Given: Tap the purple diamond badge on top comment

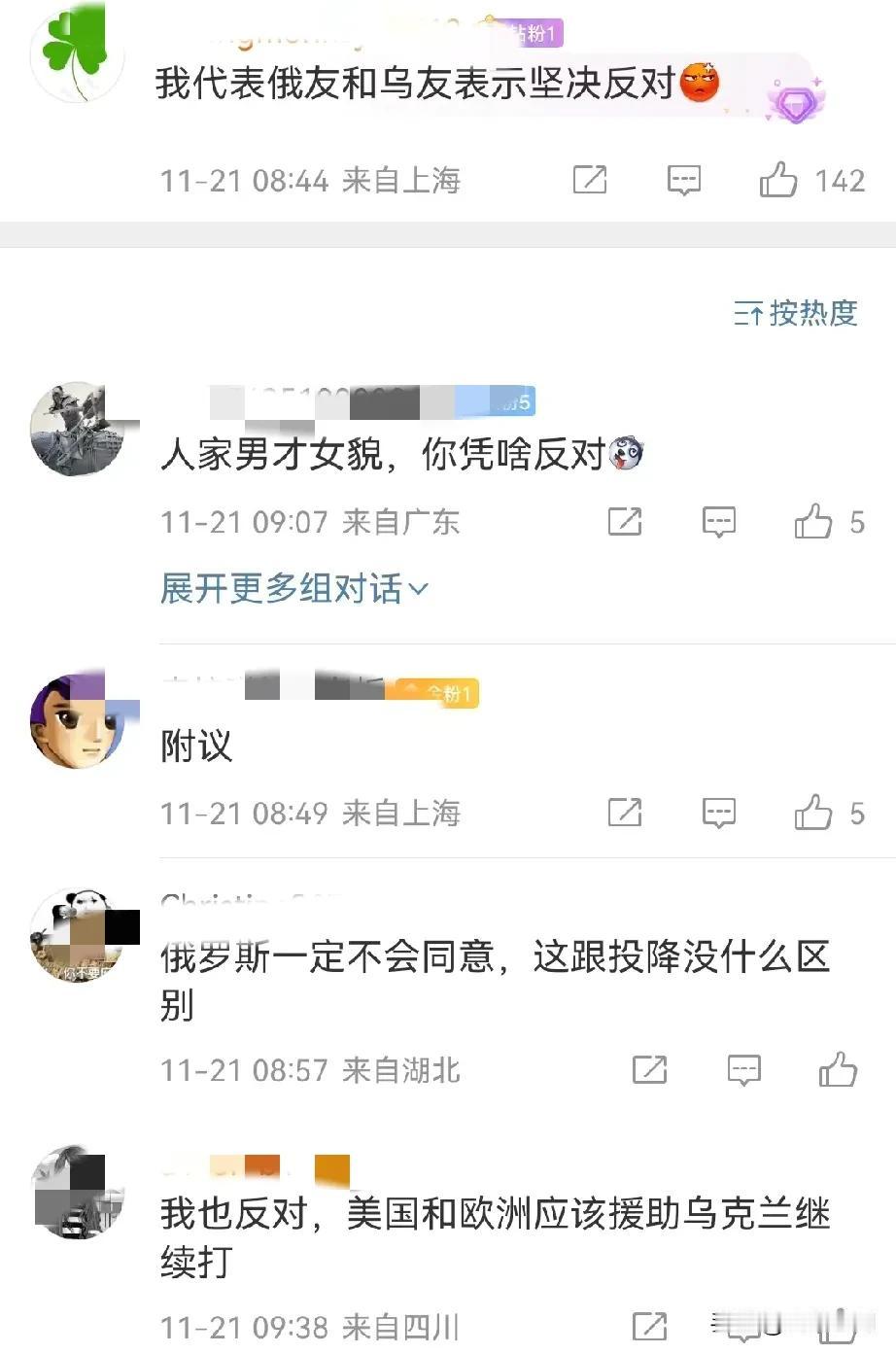Looking at the screenshot, I should 795,99.
